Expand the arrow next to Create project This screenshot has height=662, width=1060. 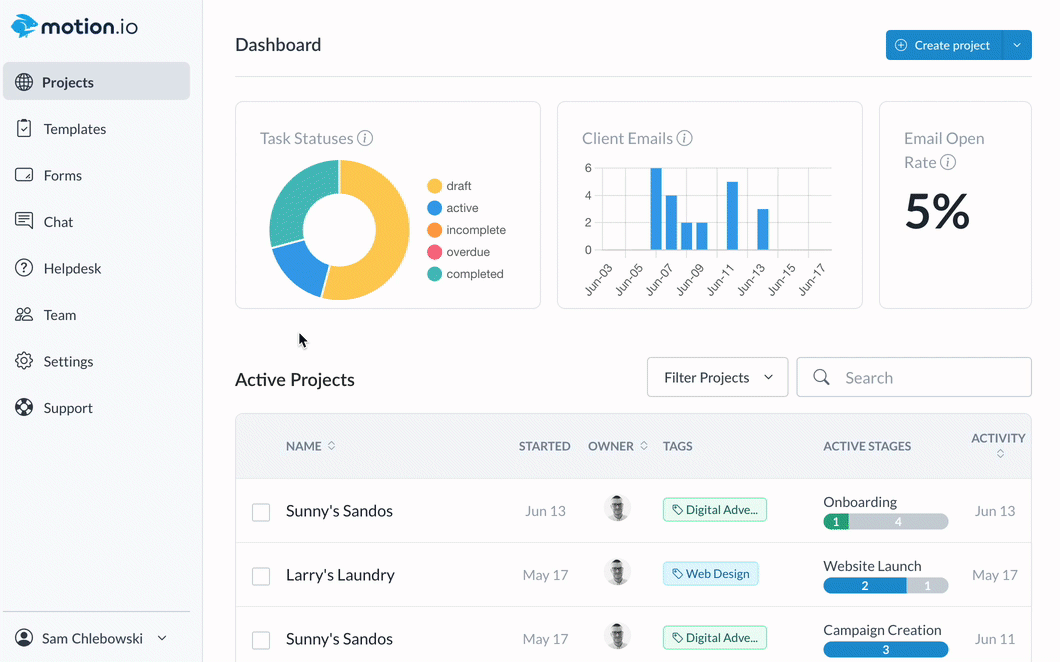[x=1017, y=45]
